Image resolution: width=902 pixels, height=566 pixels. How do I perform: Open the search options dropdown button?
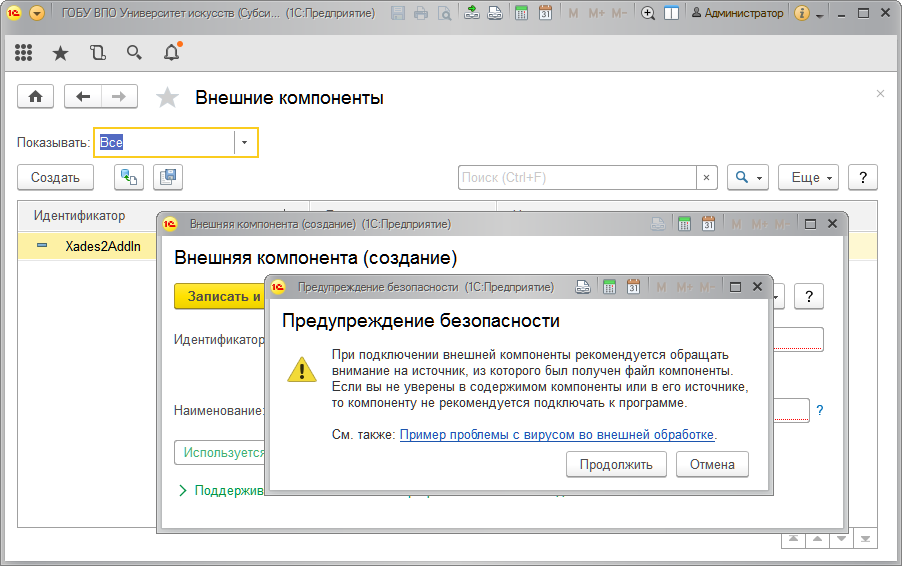[x=748, y=177]
